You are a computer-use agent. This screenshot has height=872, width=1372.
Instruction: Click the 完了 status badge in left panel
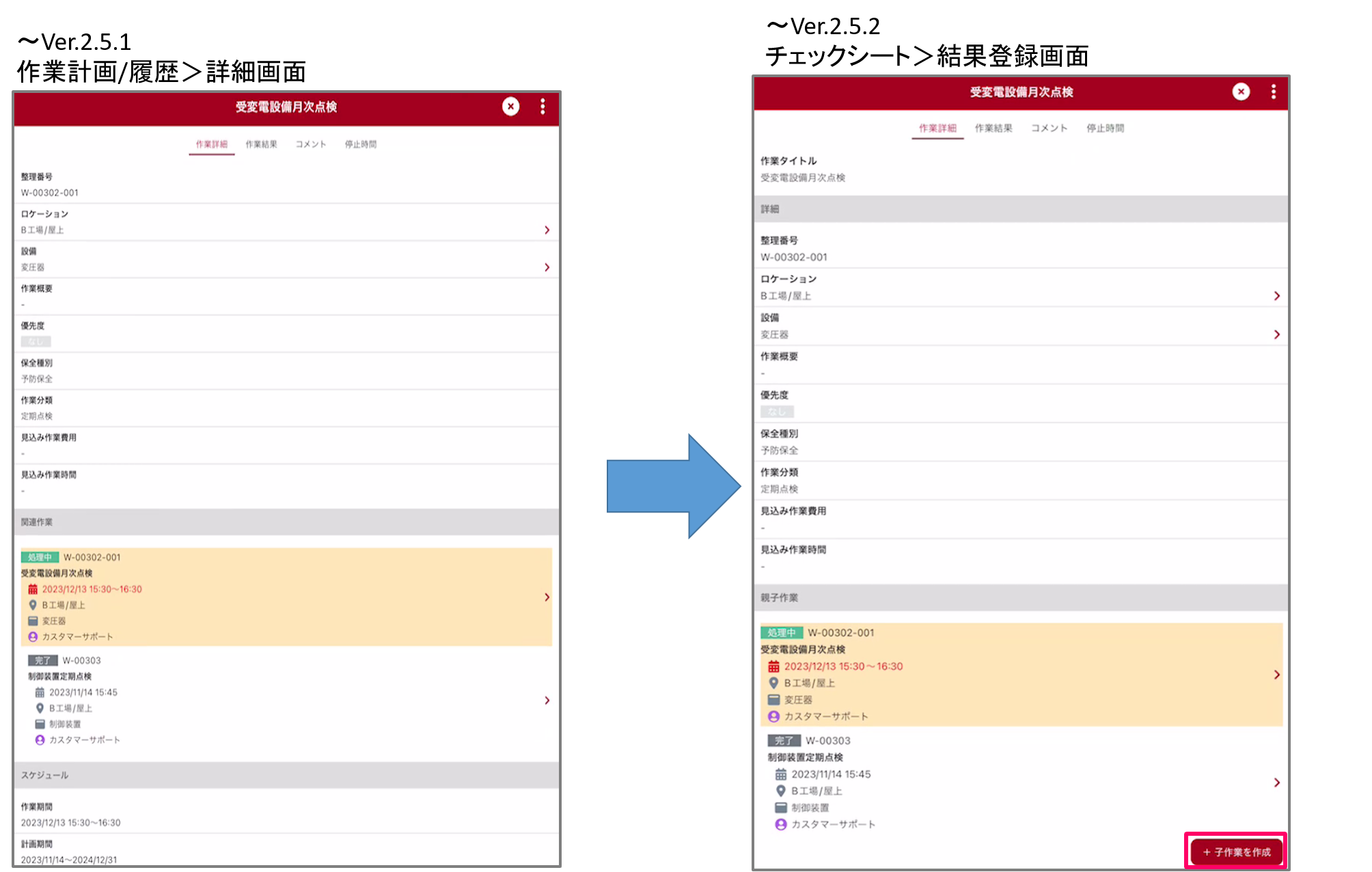pyautogui.click(x=42, y=660)
